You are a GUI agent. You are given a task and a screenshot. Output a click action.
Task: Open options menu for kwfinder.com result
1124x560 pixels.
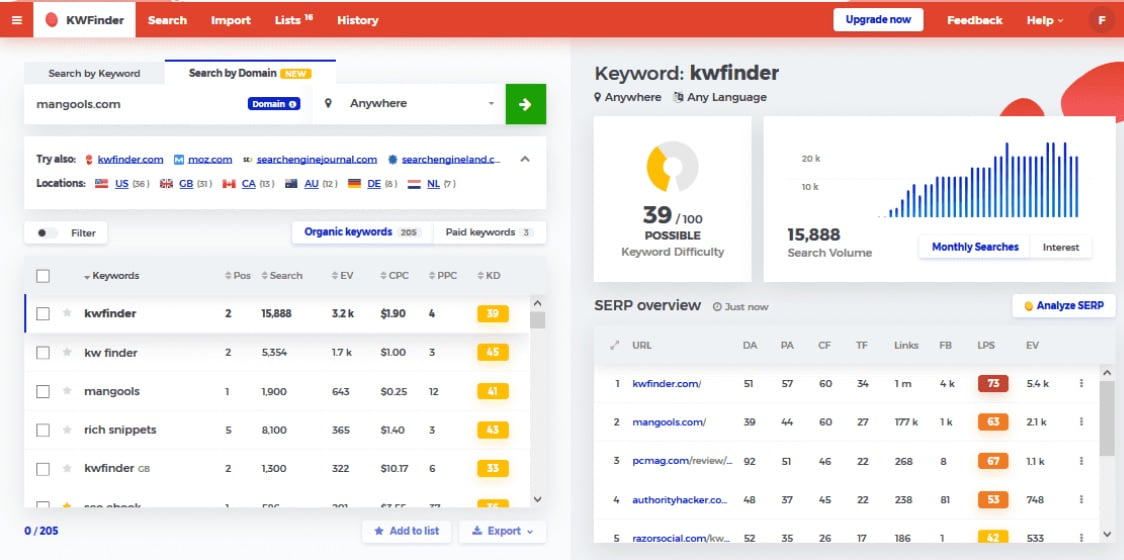click(1081, 384)
